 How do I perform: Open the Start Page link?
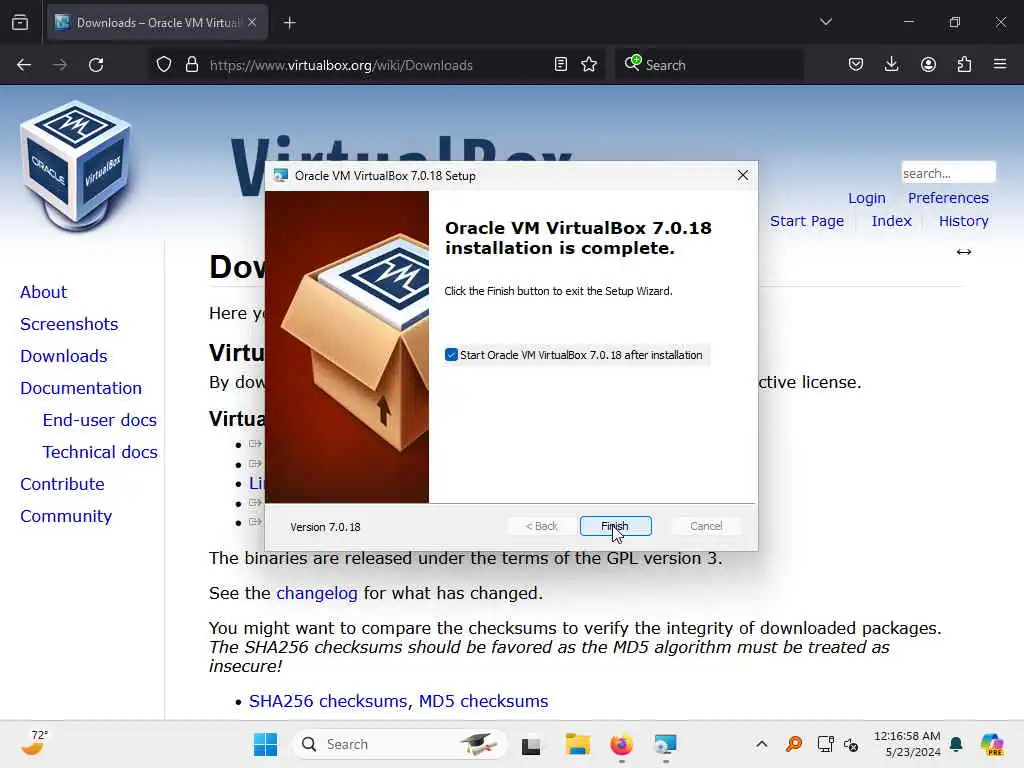[807, 221]
